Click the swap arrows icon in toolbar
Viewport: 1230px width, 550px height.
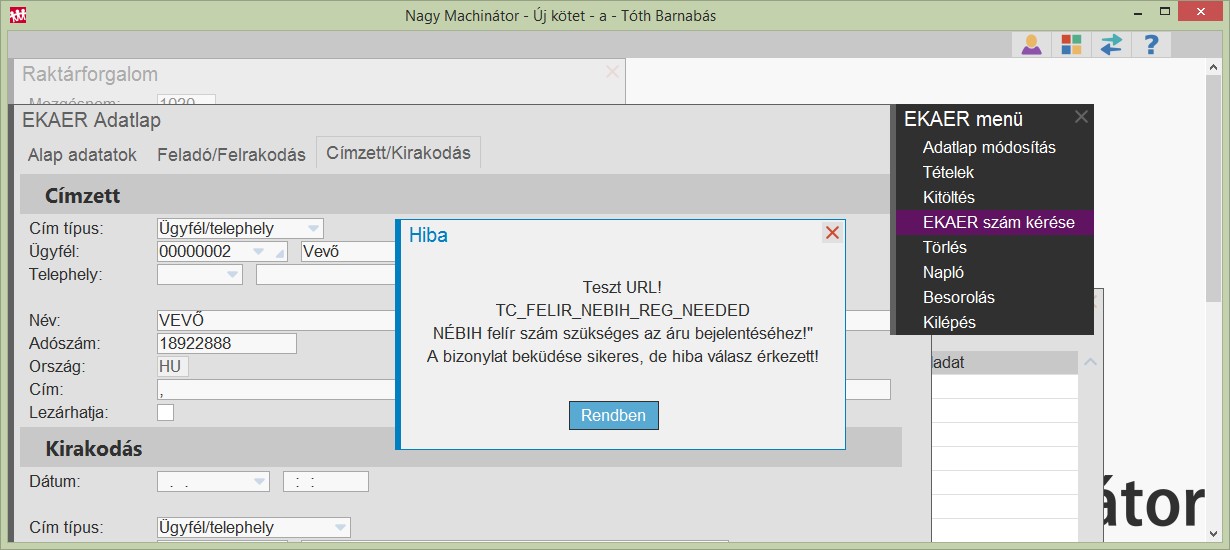point(1111,44)
